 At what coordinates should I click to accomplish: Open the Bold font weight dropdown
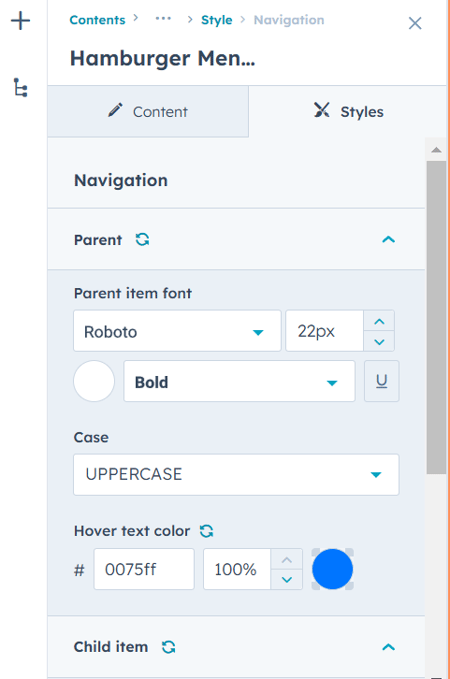(239, 381)
